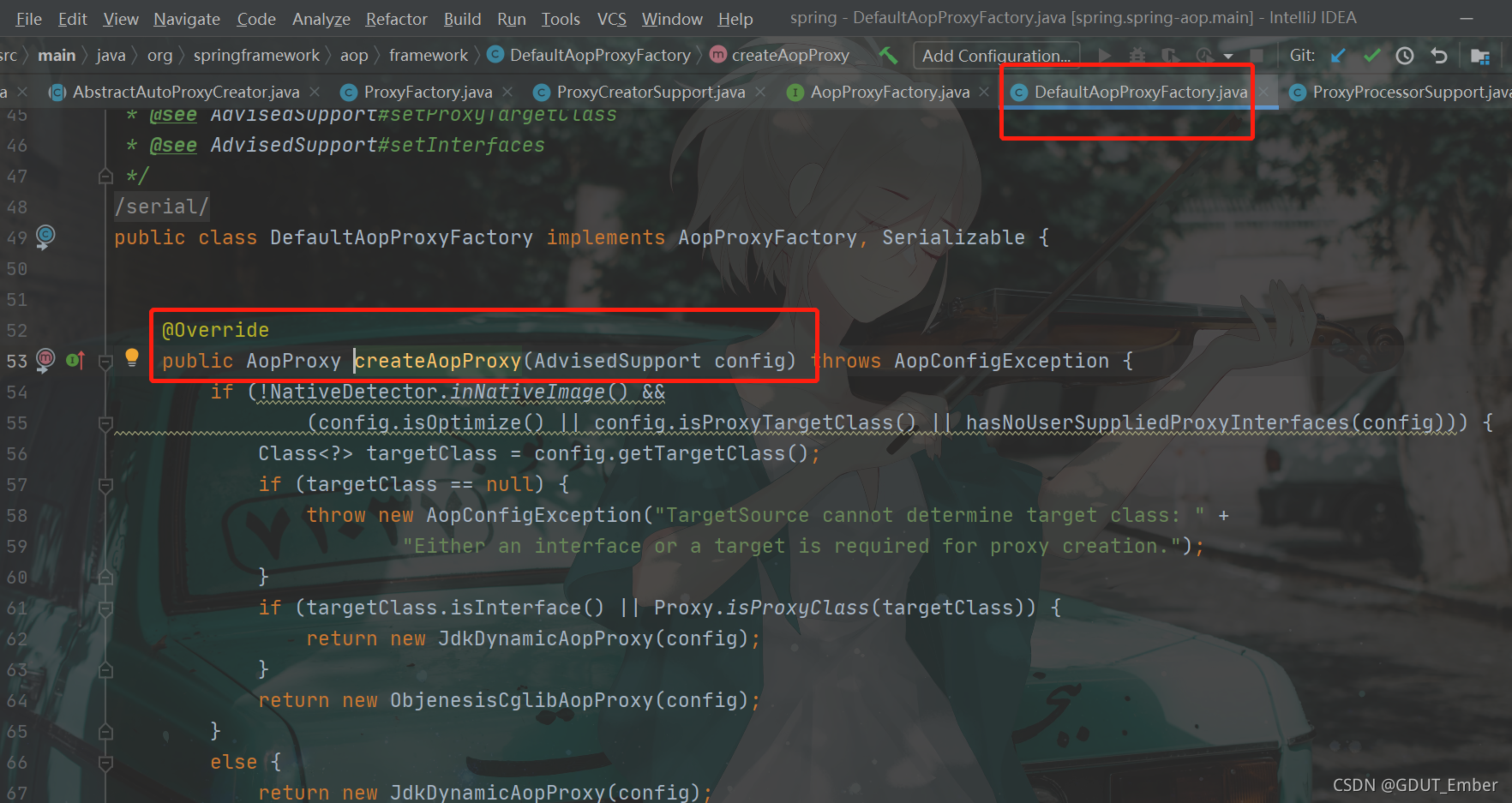The height and width of the screenshot is (803, 1512).
Task: Click Git Update Project blue arrow
Action: pos(1338,56)
